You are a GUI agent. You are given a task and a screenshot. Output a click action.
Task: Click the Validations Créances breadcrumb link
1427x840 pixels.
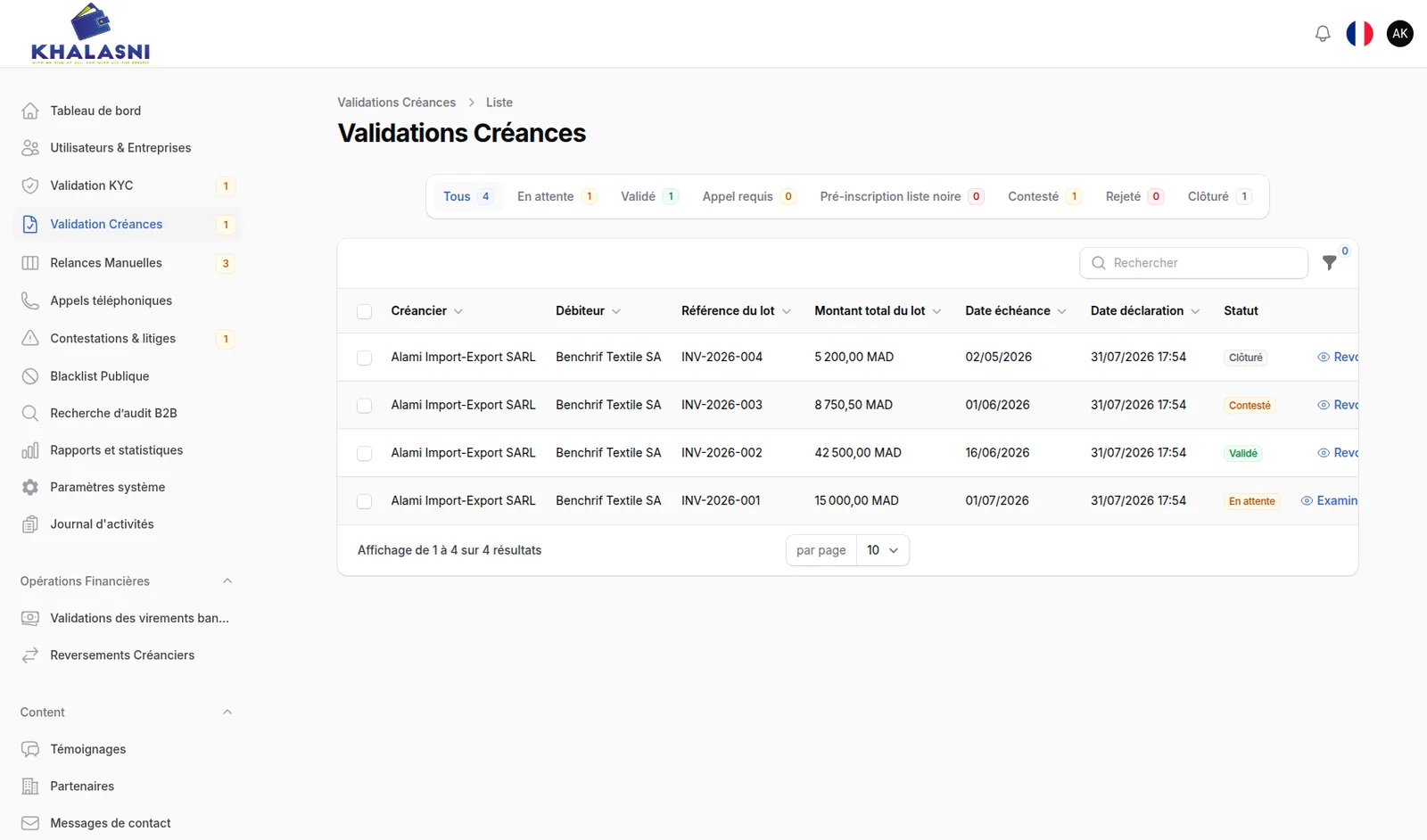[396, 103]
